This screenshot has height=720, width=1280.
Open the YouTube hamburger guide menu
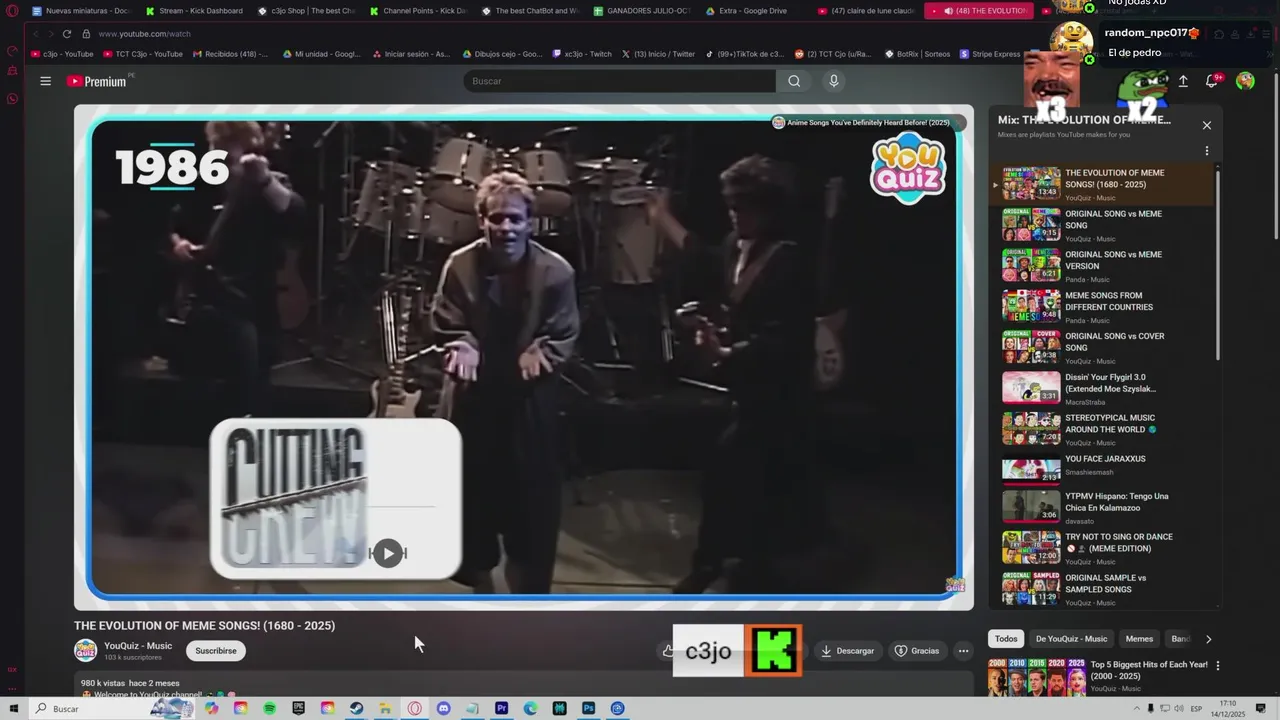pyautogui.click(x=45, y=81)
